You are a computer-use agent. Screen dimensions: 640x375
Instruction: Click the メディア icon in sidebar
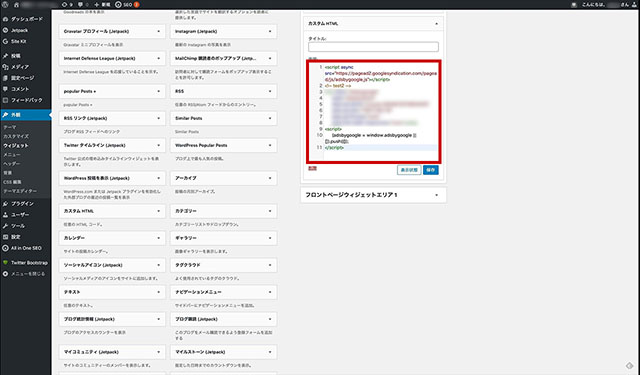point(5,67)
